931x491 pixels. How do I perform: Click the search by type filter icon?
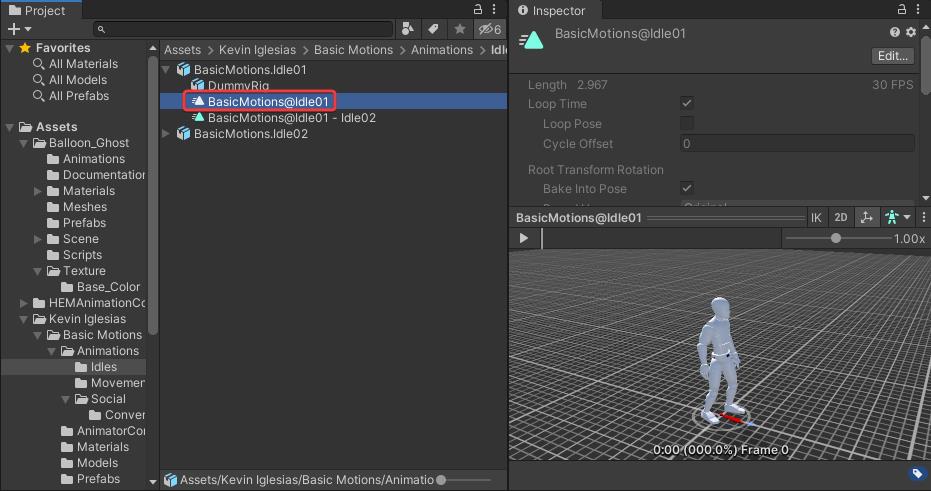pos(408,29)
